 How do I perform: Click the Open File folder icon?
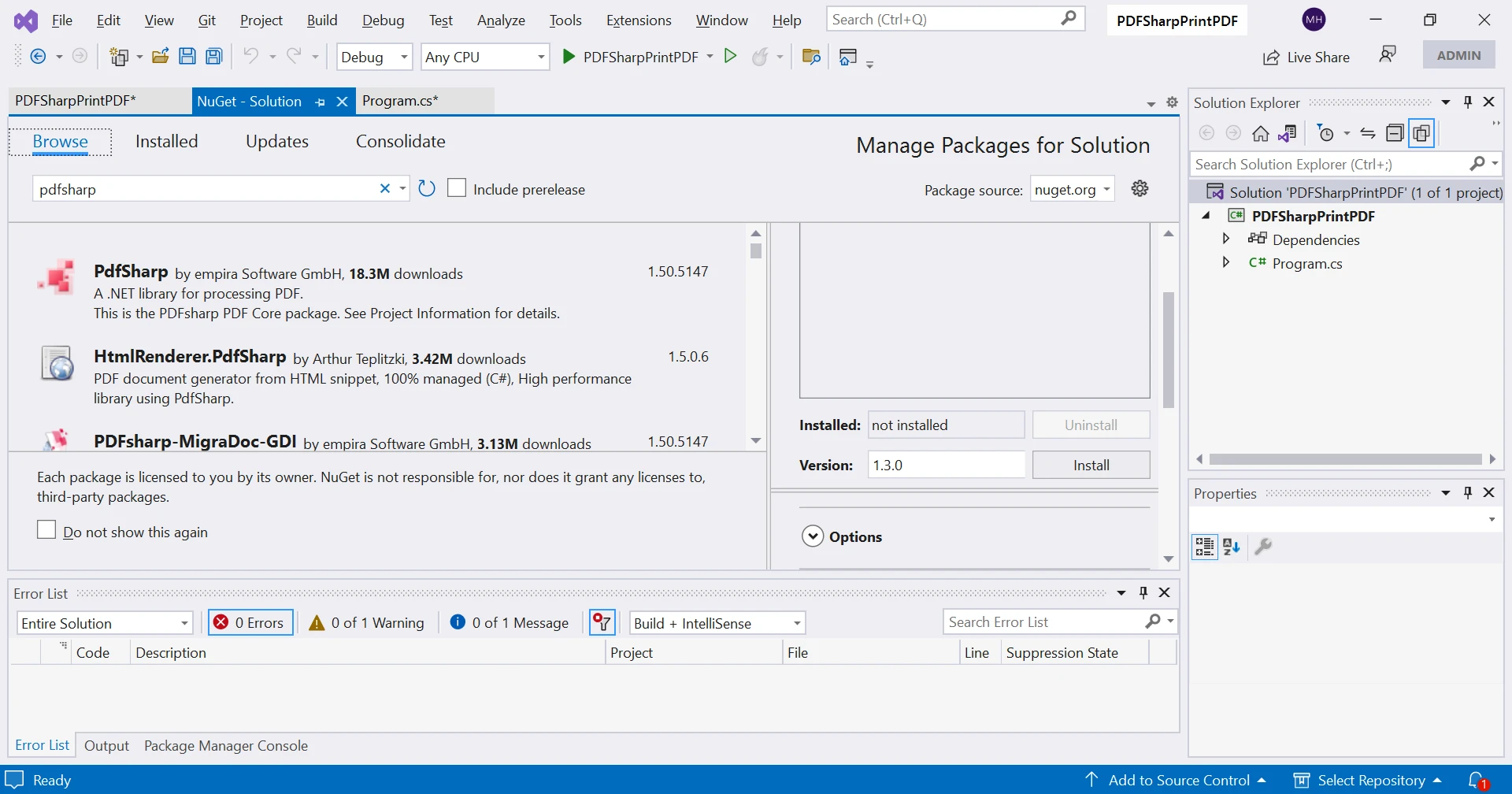(x=161, y=56)
